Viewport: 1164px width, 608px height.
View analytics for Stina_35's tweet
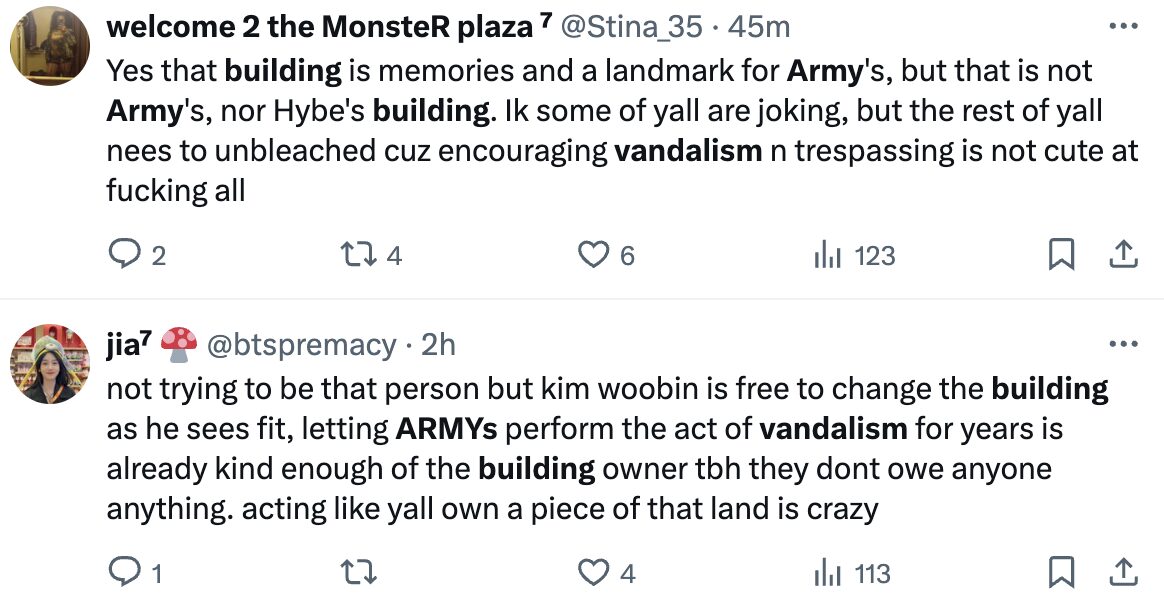(x=826, y=256)
